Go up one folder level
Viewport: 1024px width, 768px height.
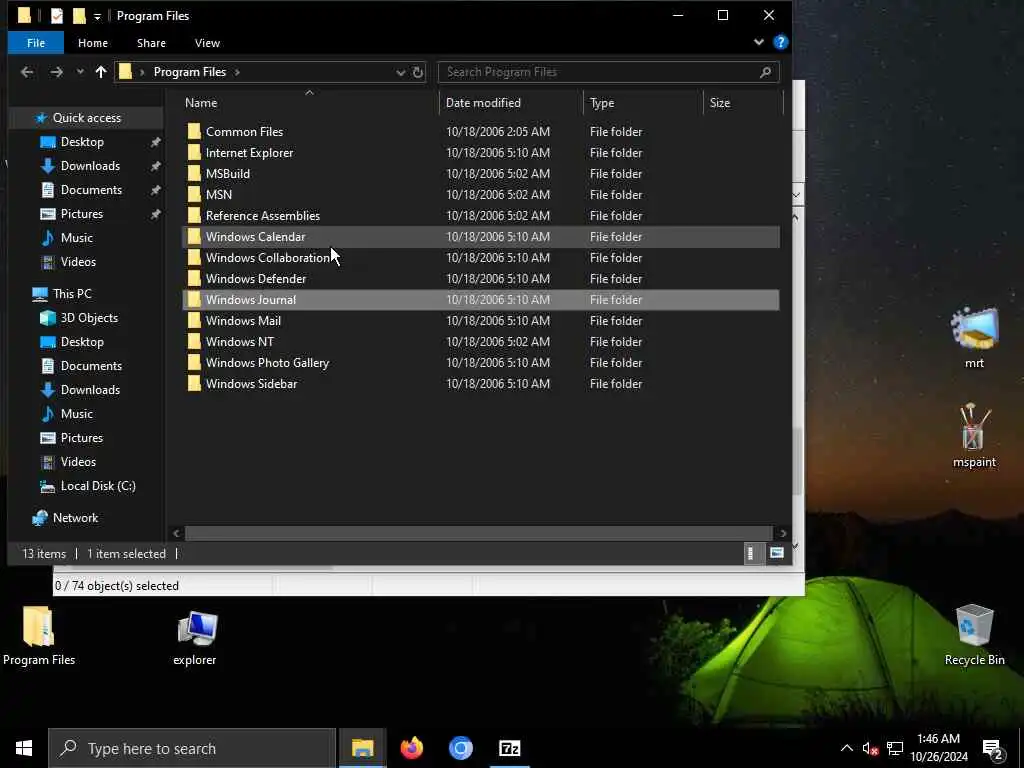point(101,72)
